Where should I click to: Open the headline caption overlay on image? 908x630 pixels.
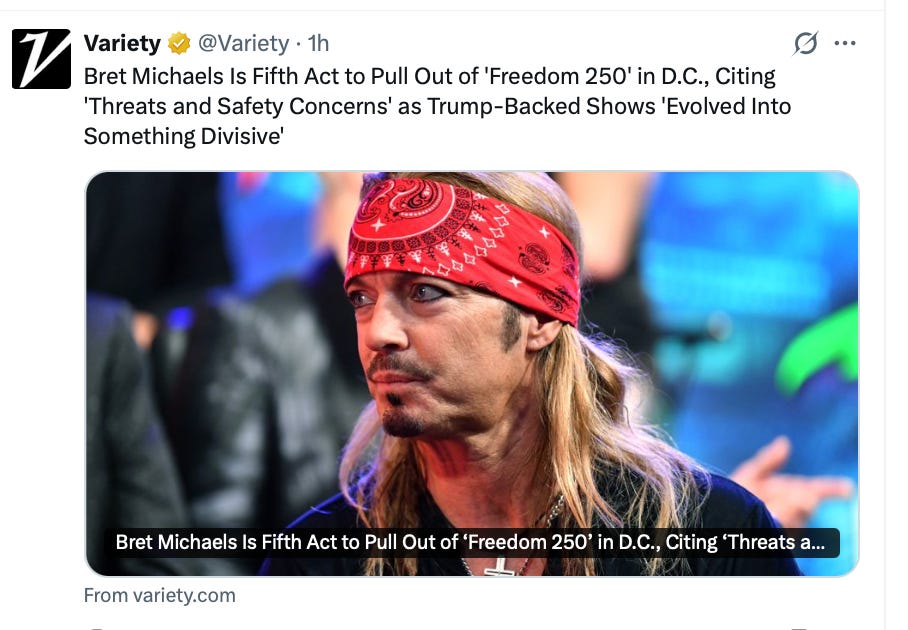click(x=470, y=543)
